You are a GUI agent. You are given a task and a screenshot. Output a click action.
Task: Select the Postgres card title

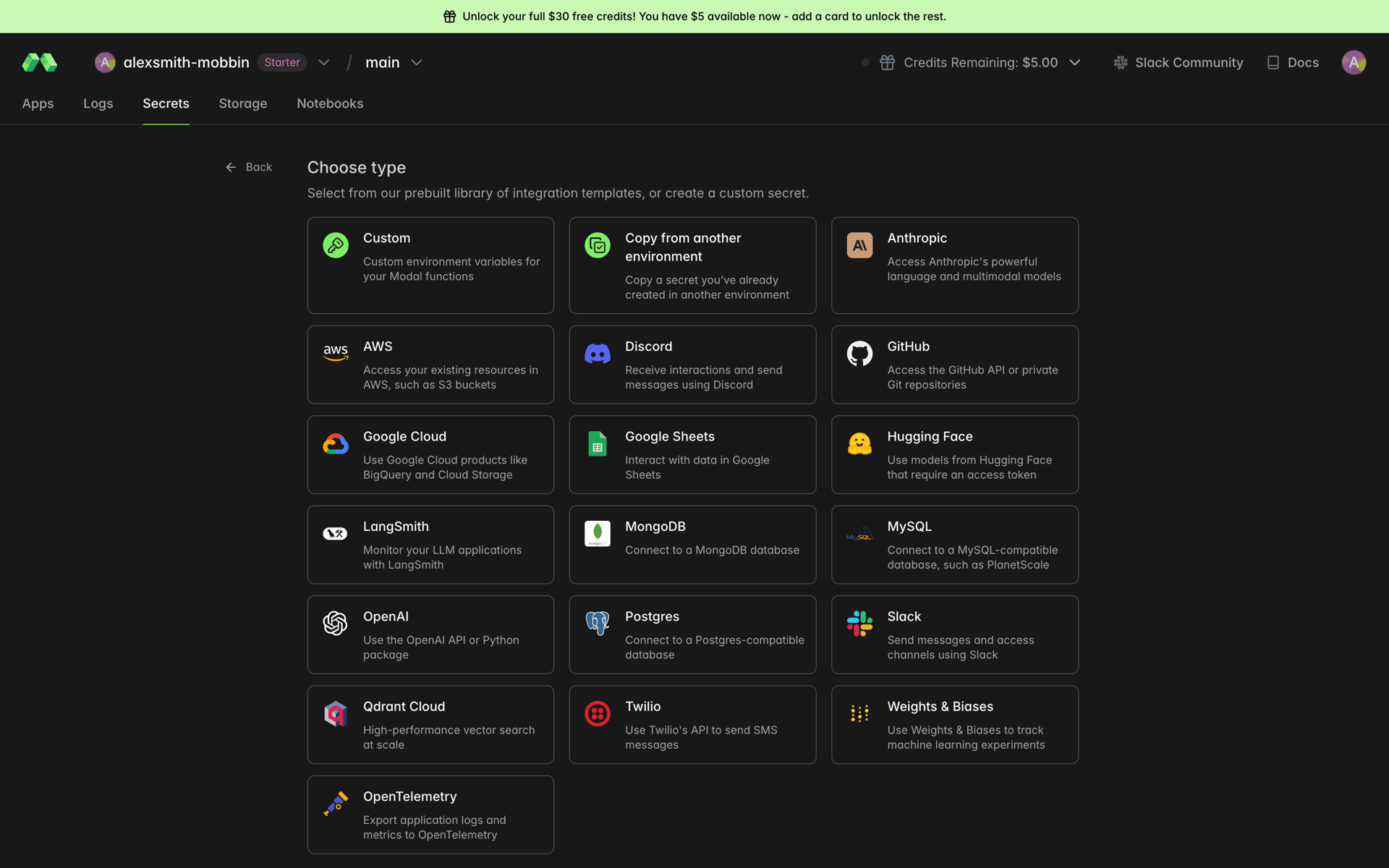652,617
